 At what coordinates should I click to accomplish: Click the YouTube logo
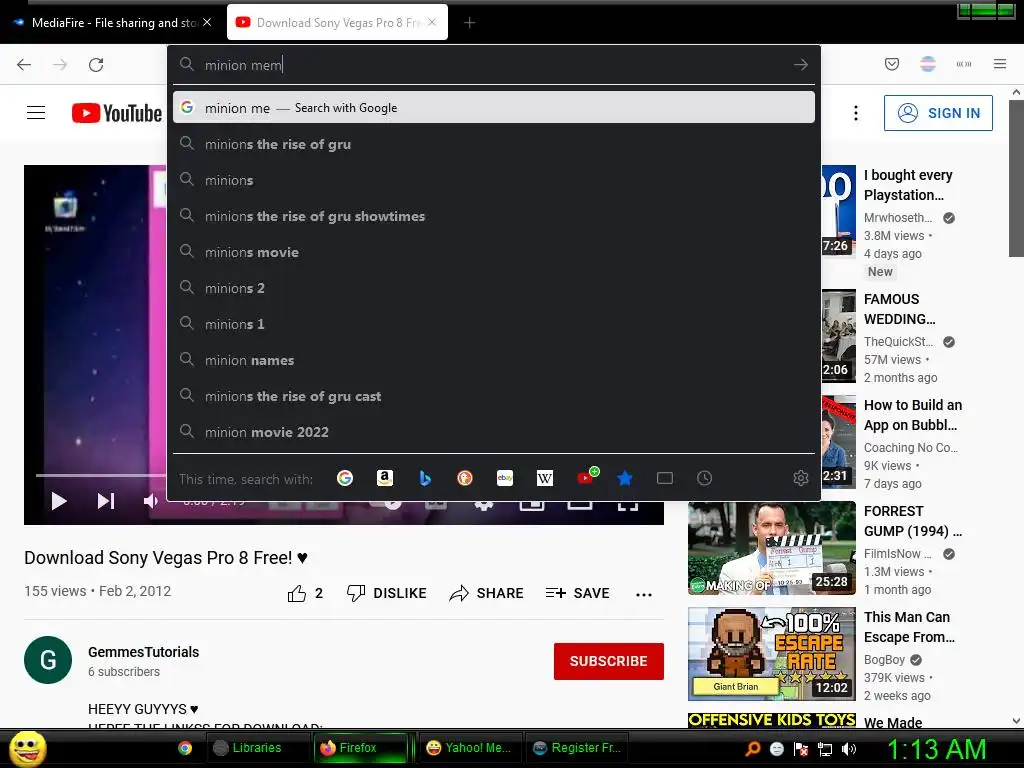[117, 113]
